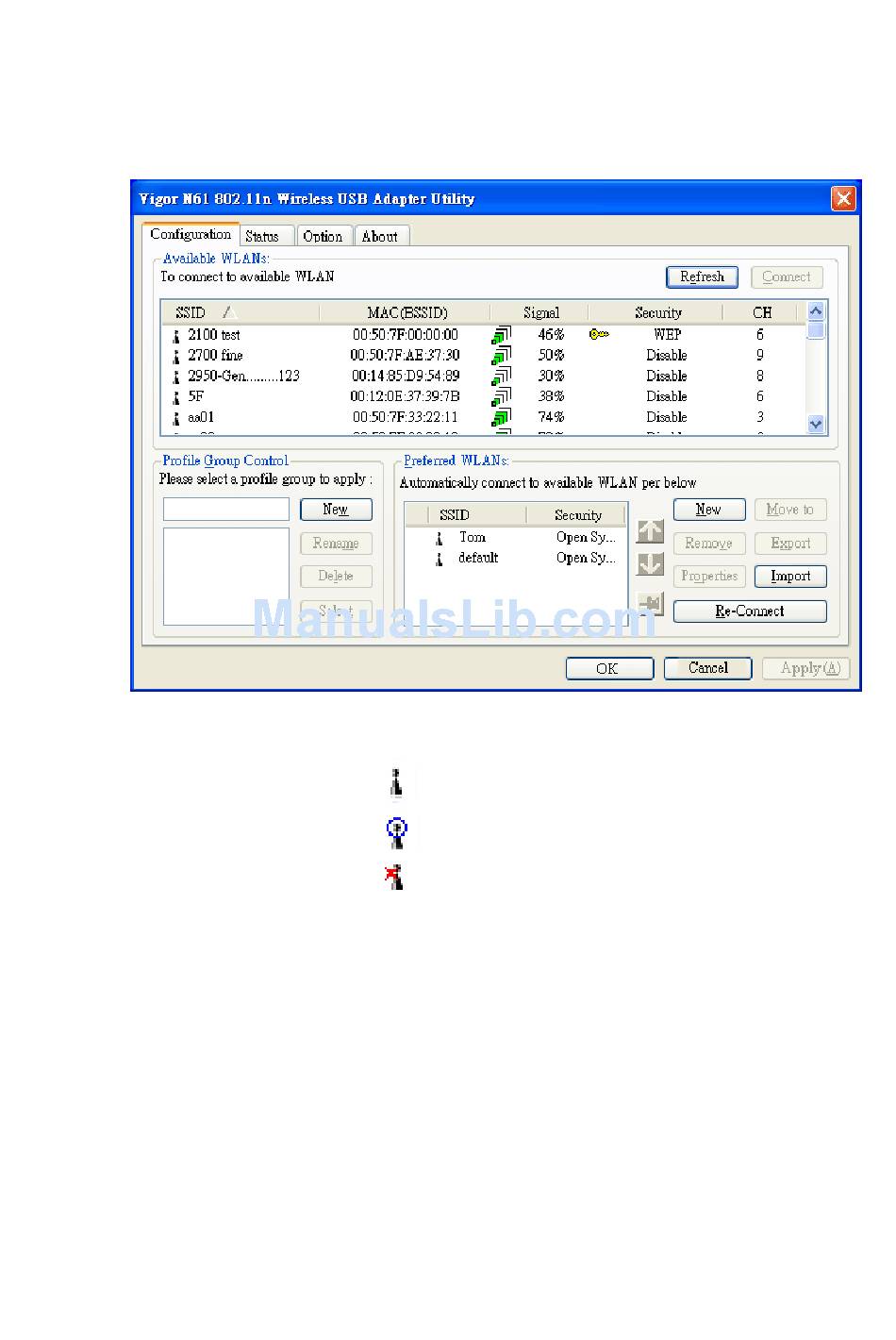Click the MAC(BSSID) column header
896x1340 pixels.
click(406, 312)
